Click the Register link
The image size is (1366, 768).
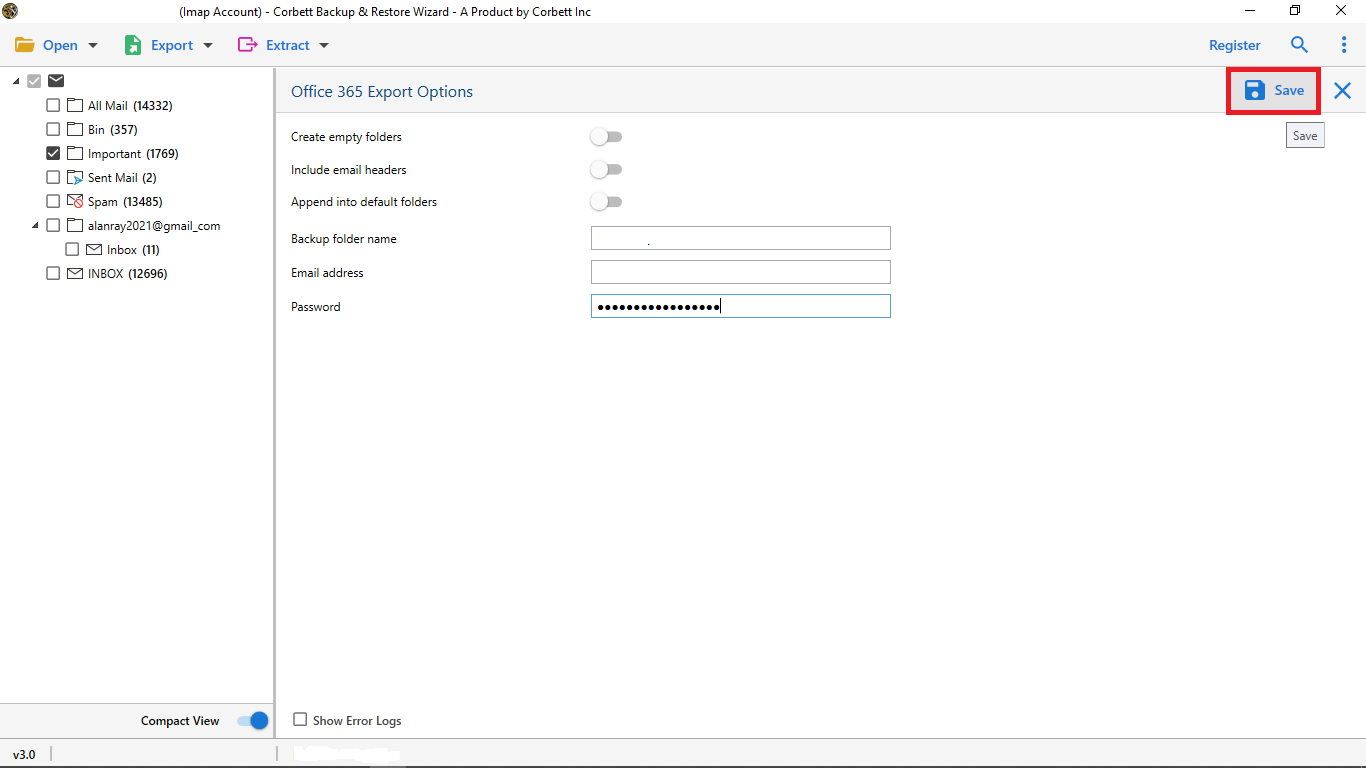tap(1235, 45)
